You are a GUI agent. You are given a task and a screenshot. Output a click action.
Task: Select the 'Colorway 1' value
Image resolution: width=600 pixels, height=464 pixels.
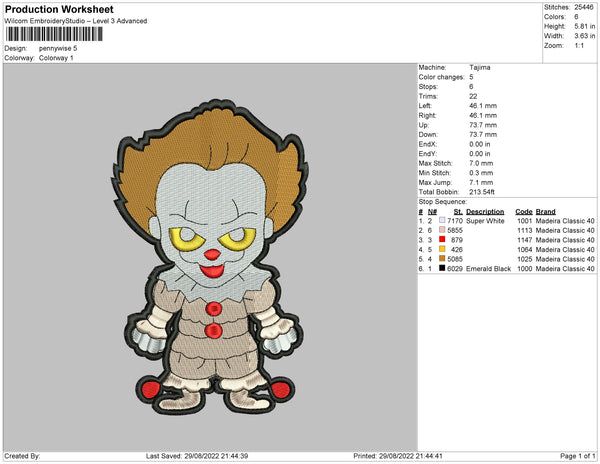pos(56,58)
